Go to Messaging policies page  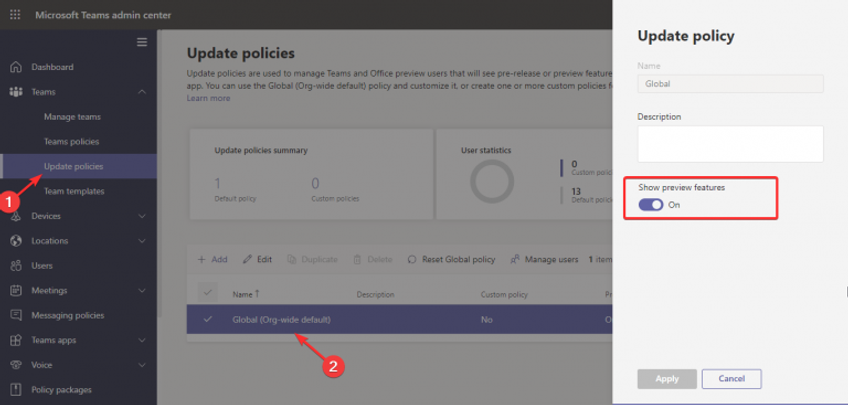click(x=68, y=315)
